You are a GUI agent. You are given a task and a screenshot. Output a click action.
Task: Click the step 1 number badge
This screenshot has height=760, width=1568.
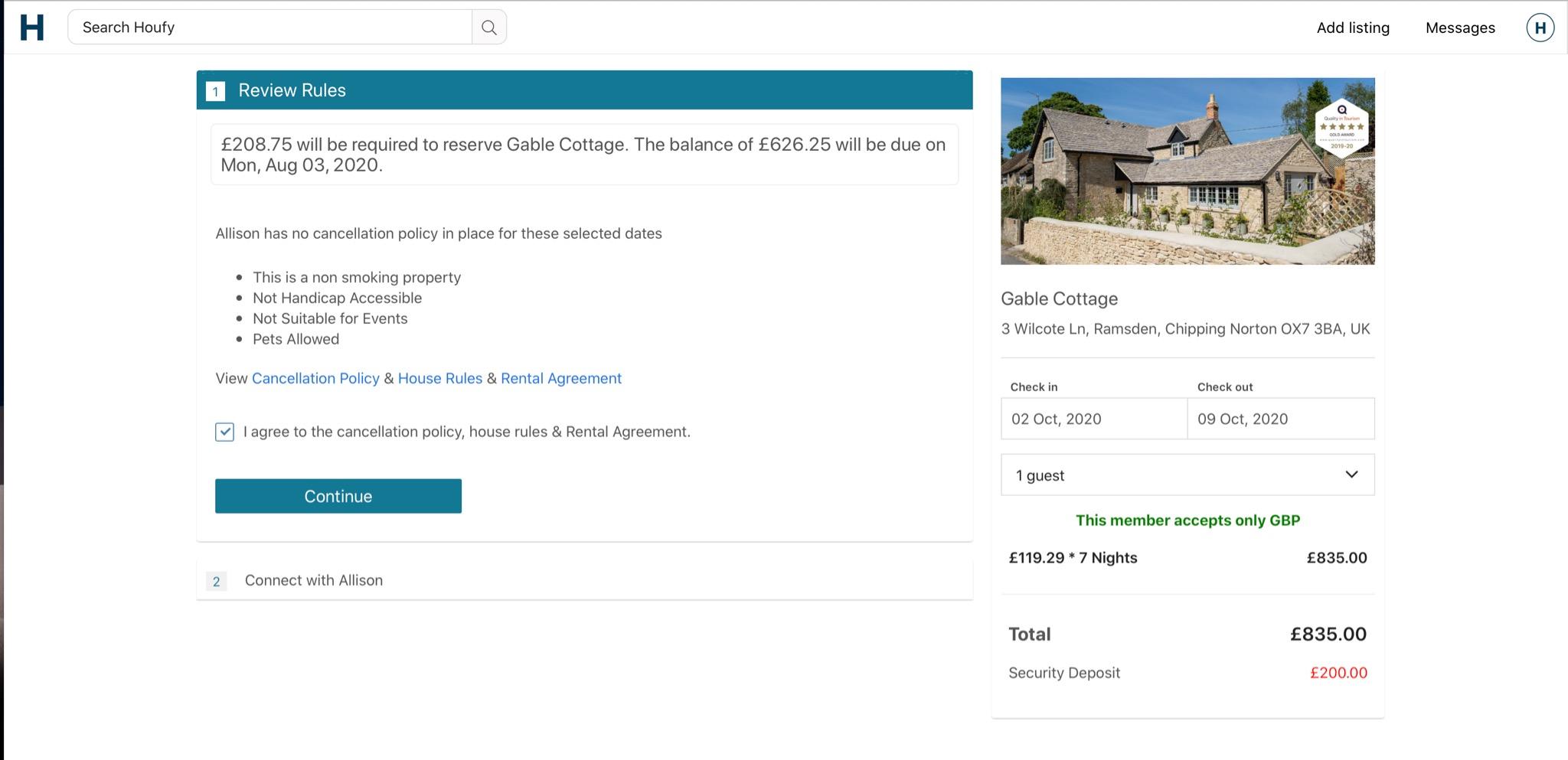click(215, 91)
